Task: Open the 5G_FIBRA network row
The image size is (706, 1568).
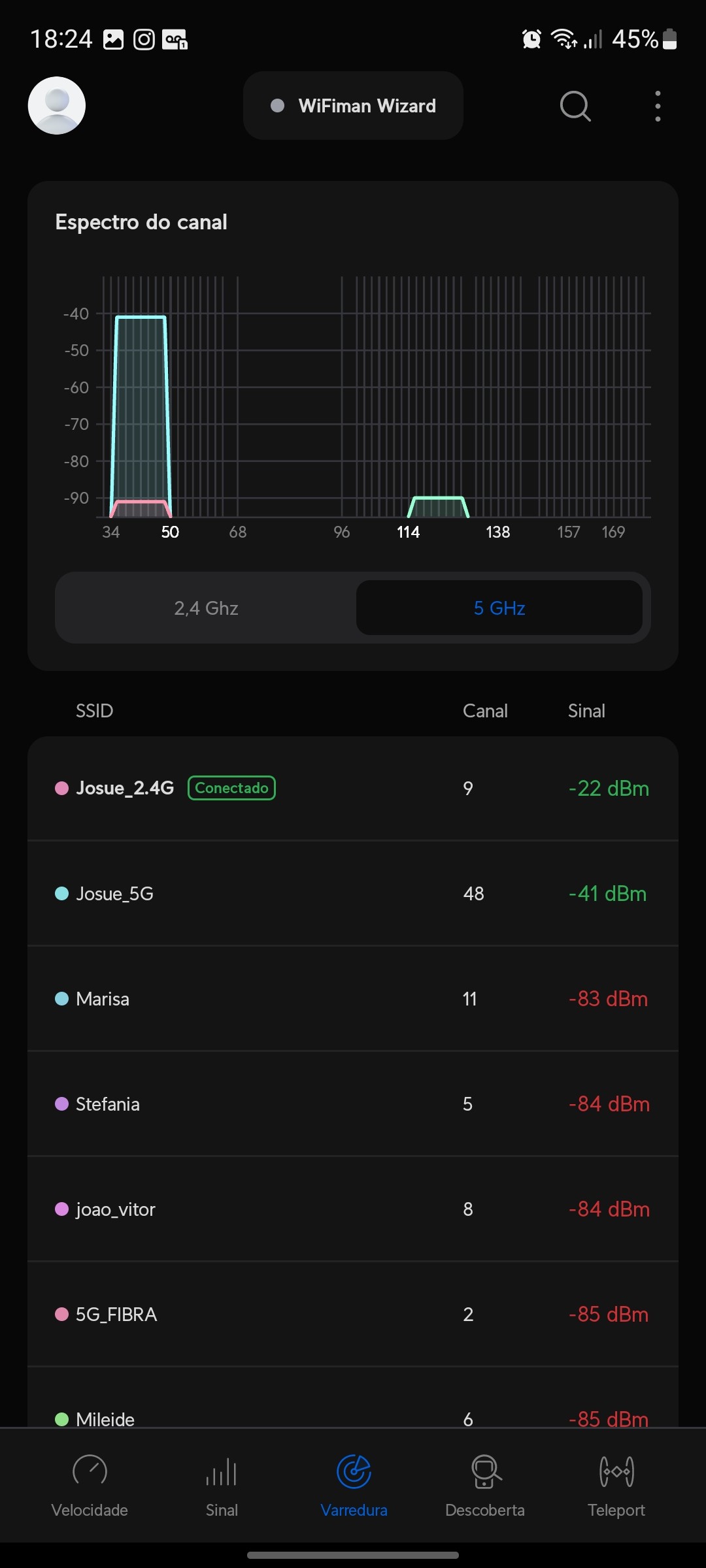Action: [353, 1315]
